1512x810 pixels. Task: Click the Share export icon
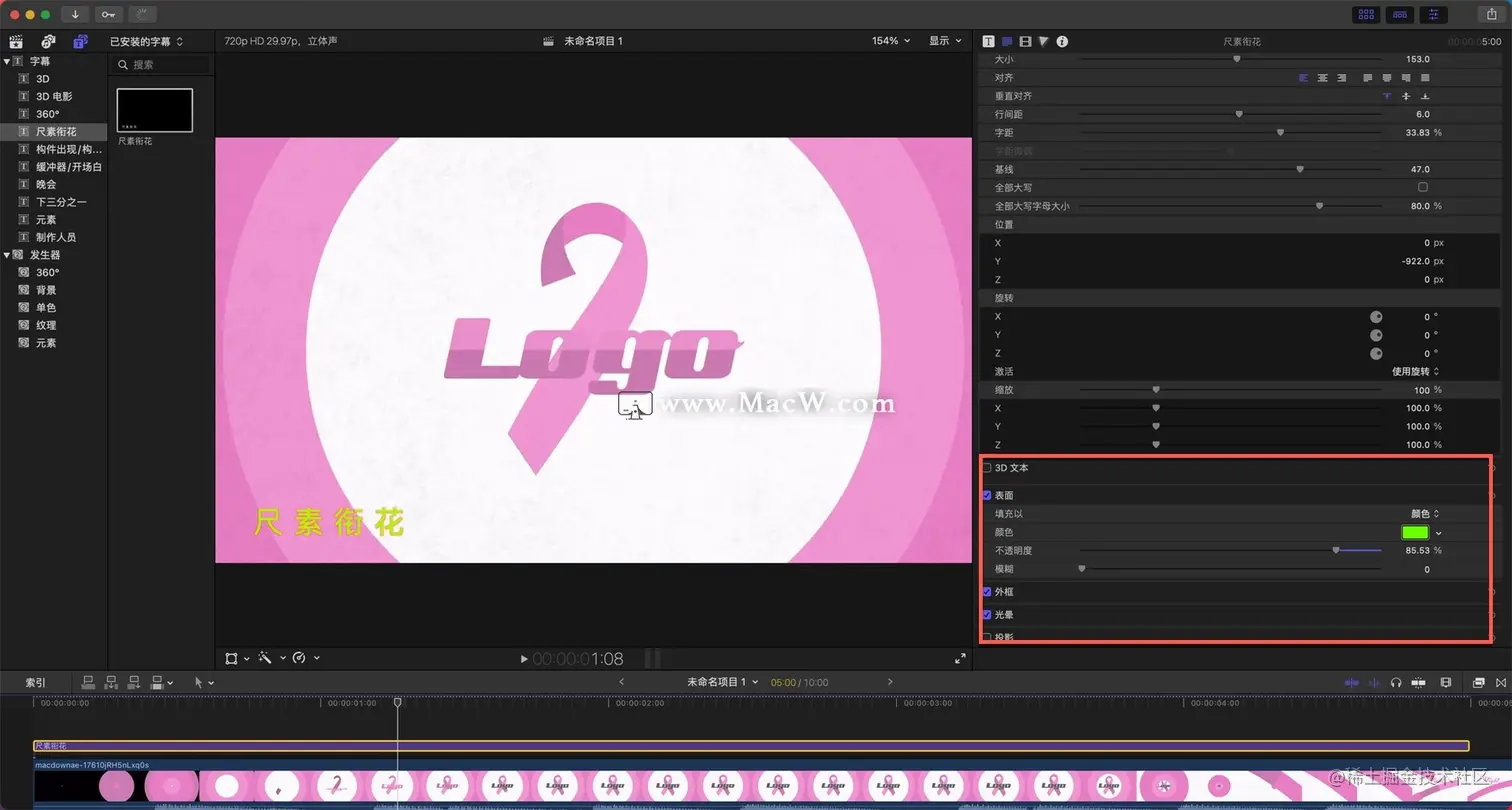pos(1492,14)
